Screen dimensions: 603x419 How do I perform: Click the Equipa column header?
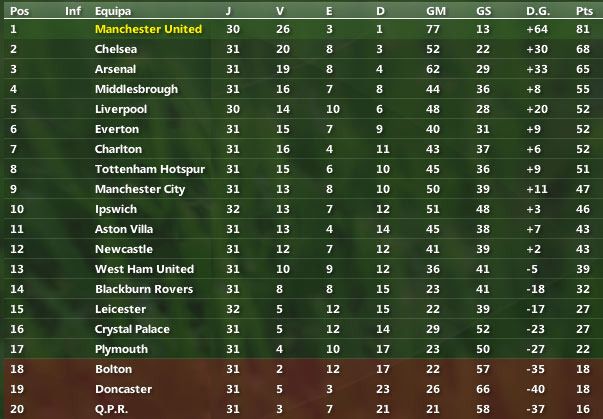pyautogui.click(x=112, y=10)
